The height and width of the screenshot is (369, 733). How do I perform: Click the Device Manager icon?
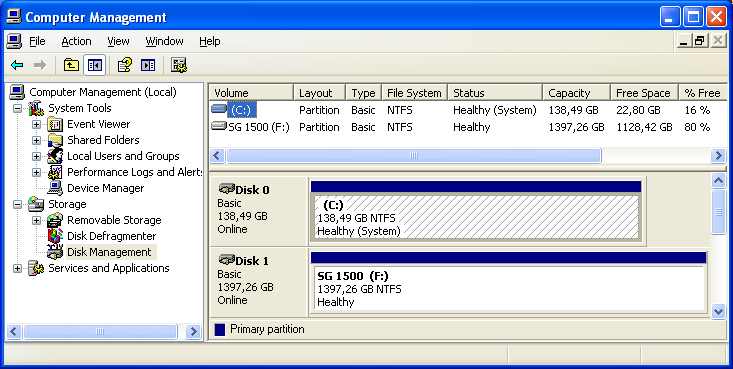[55, 188]
